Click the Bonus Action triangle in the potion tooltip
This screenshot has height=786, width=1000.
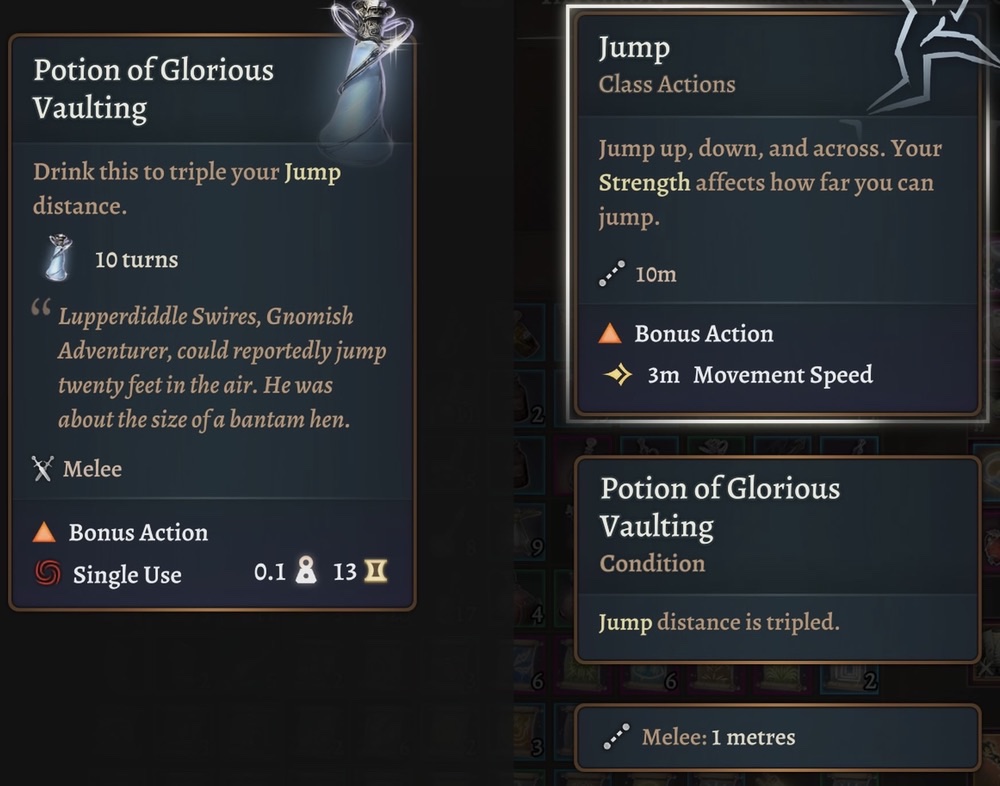pos(44,532)
